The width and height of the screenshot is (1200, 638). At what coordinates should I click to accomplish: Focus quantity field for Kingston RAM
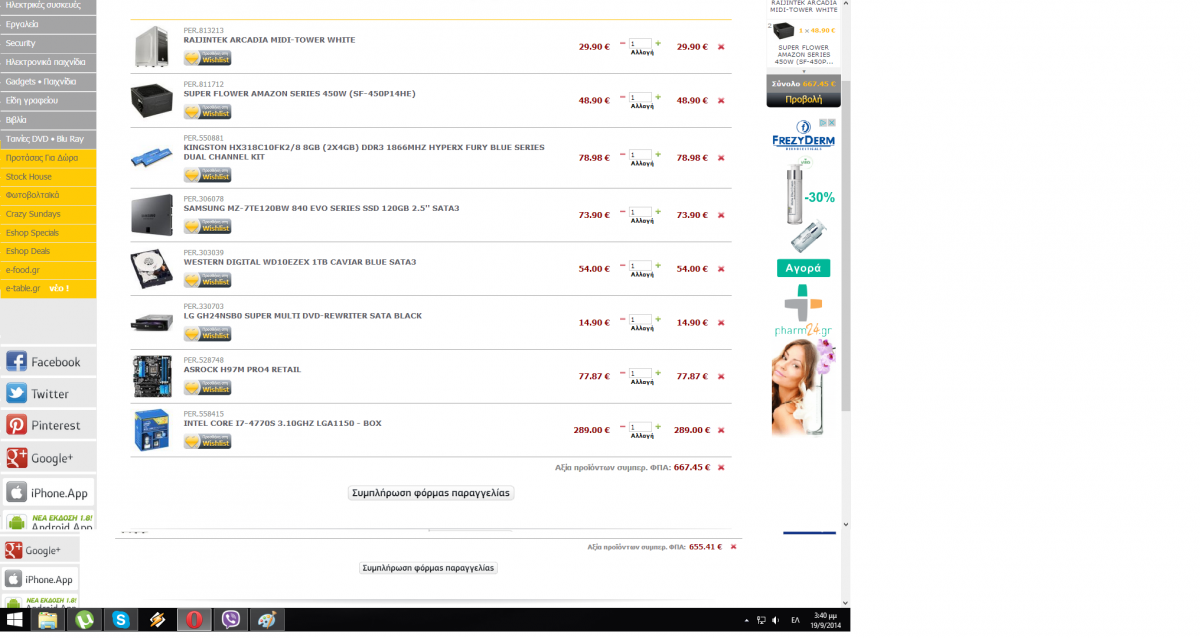[x=640, y=154]
